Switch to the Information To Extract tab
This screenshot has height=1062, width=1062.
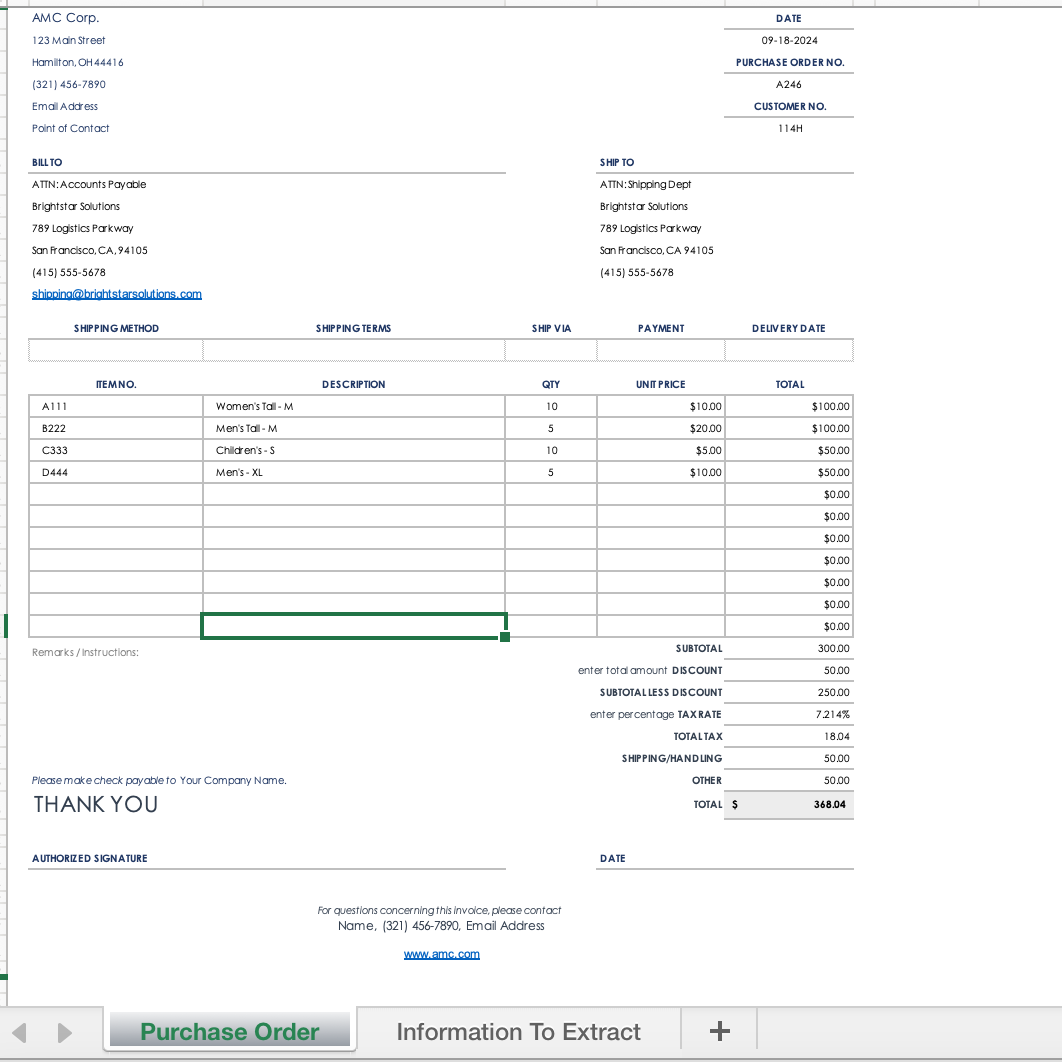pos(518,1030)
